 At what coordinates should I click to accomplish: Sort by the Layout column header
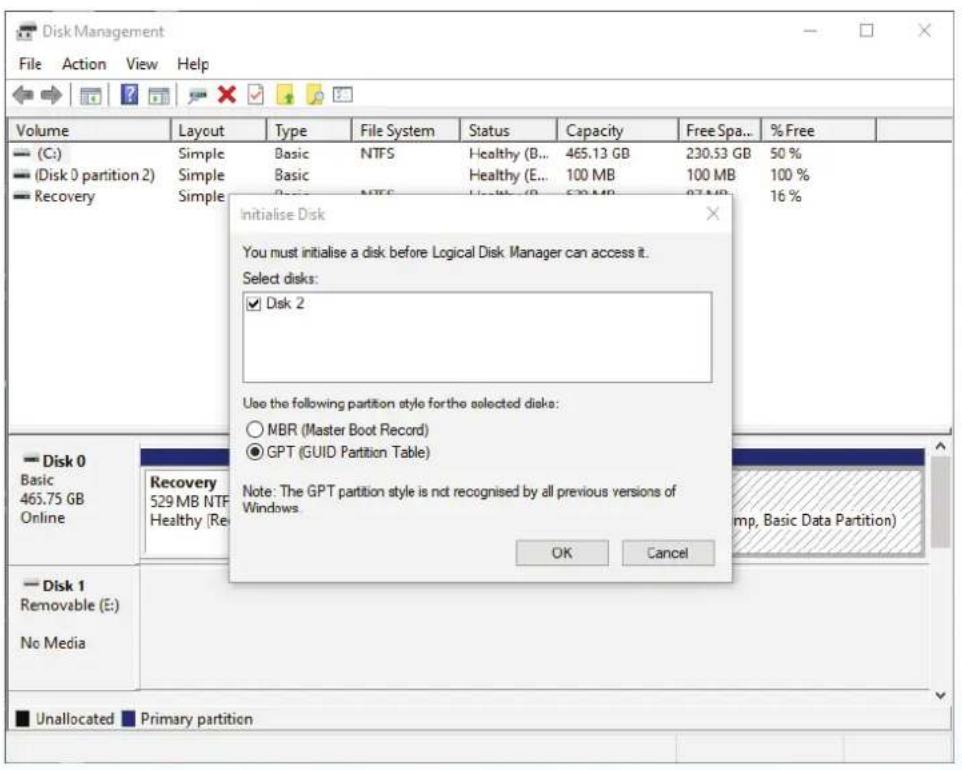click(218, 131)
